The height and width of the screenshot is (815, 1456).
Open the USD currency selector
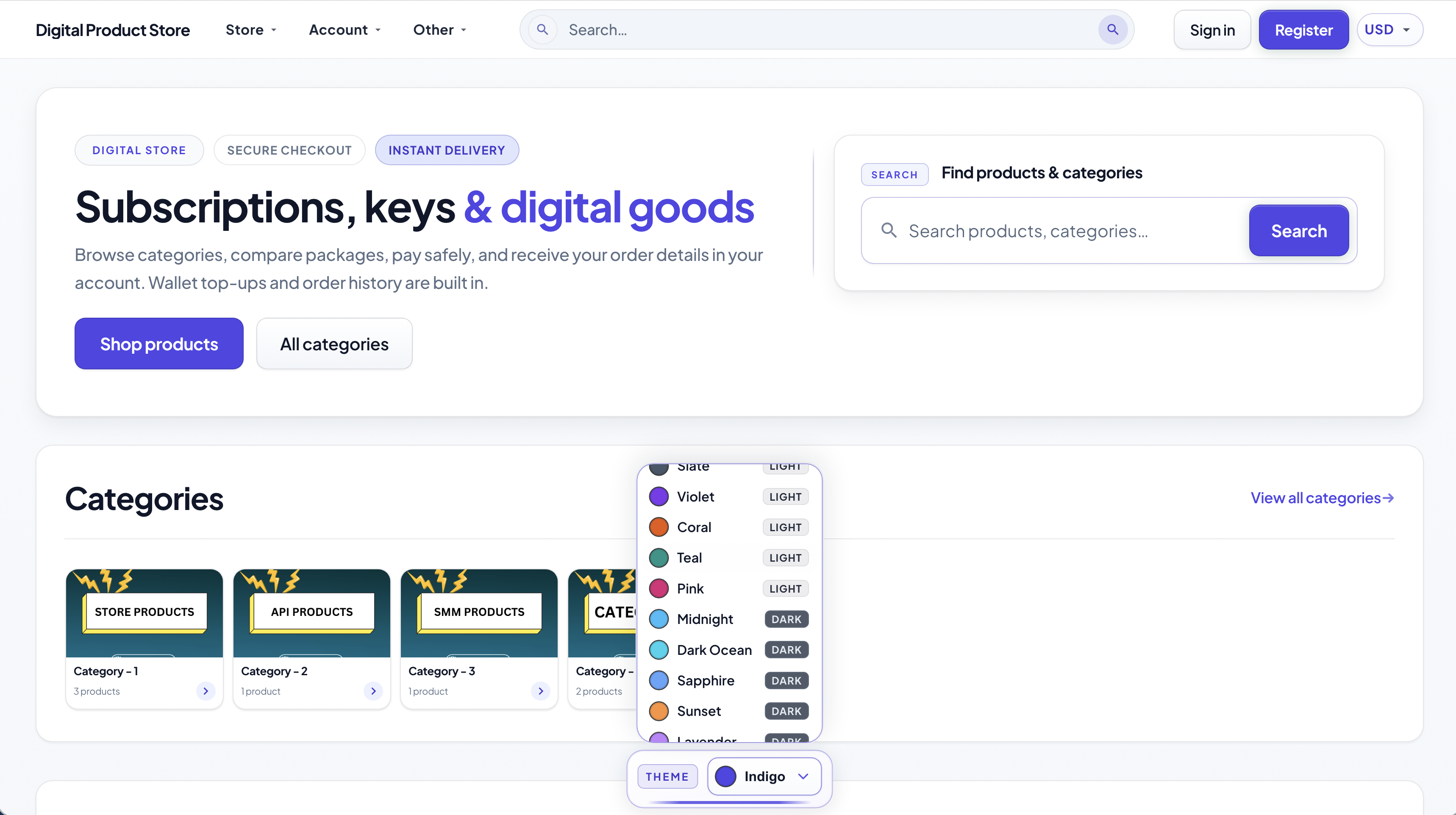[x=1389, y=30]
